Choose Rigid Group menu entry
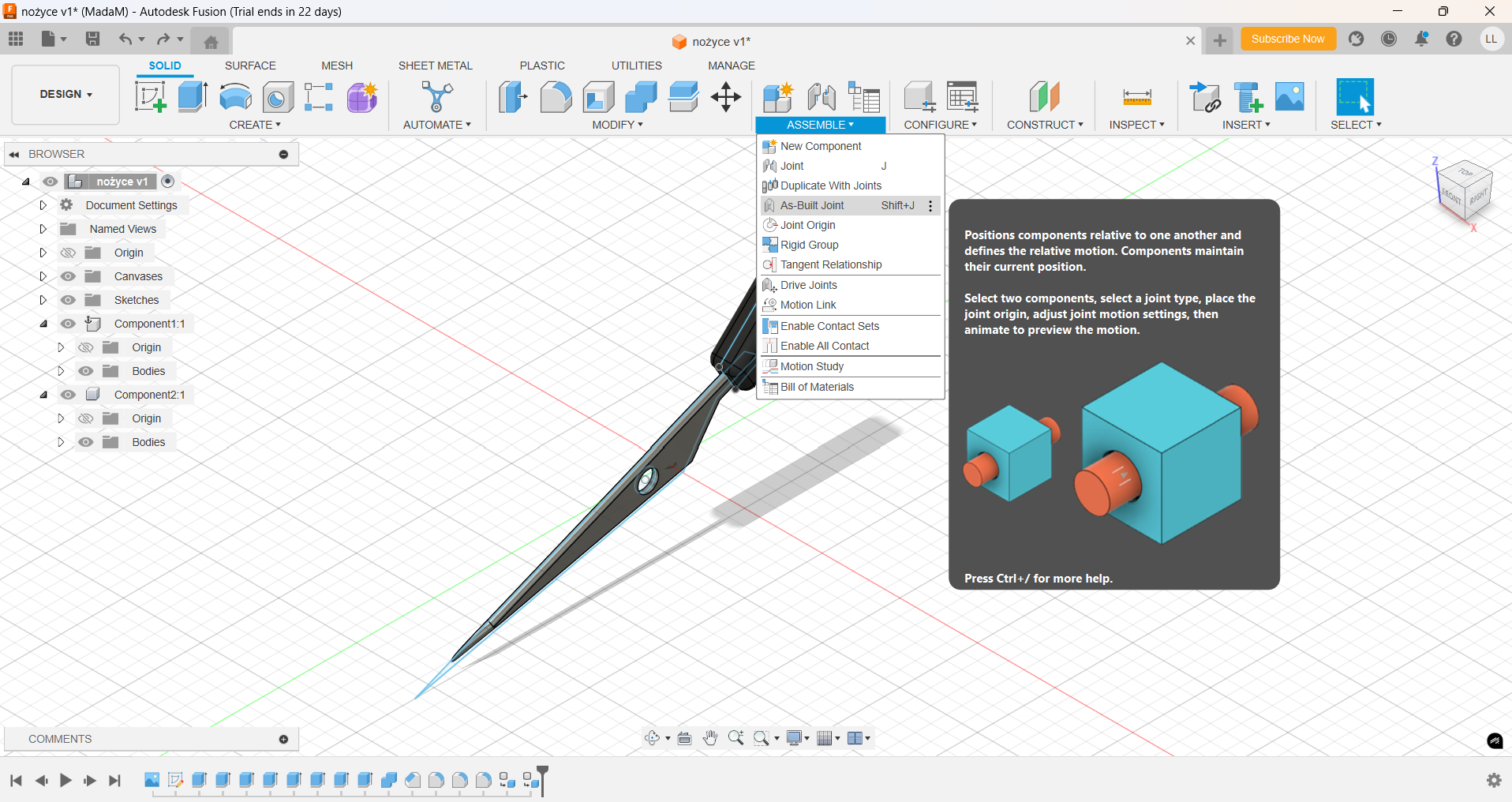The image size is (1512, 802). [850, 245]
